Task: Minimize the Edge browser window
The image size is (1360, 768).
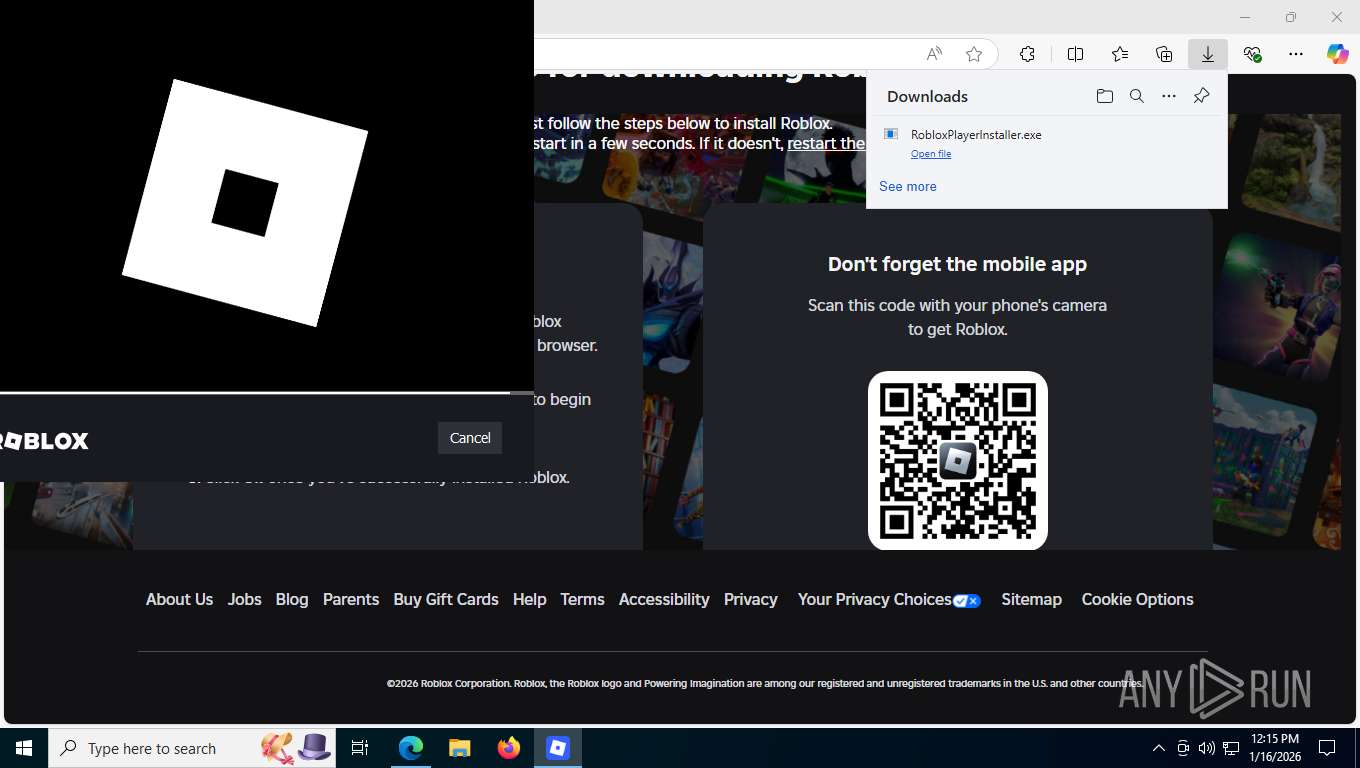Action: click(x=1245, y=17)
